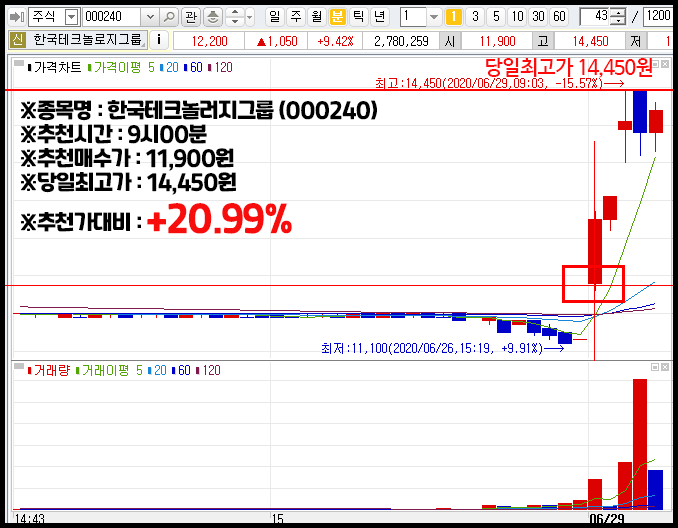This screenshot has width=678, height=528.
Task: Click the 14:43 time axis label
Action: [30, 518]
